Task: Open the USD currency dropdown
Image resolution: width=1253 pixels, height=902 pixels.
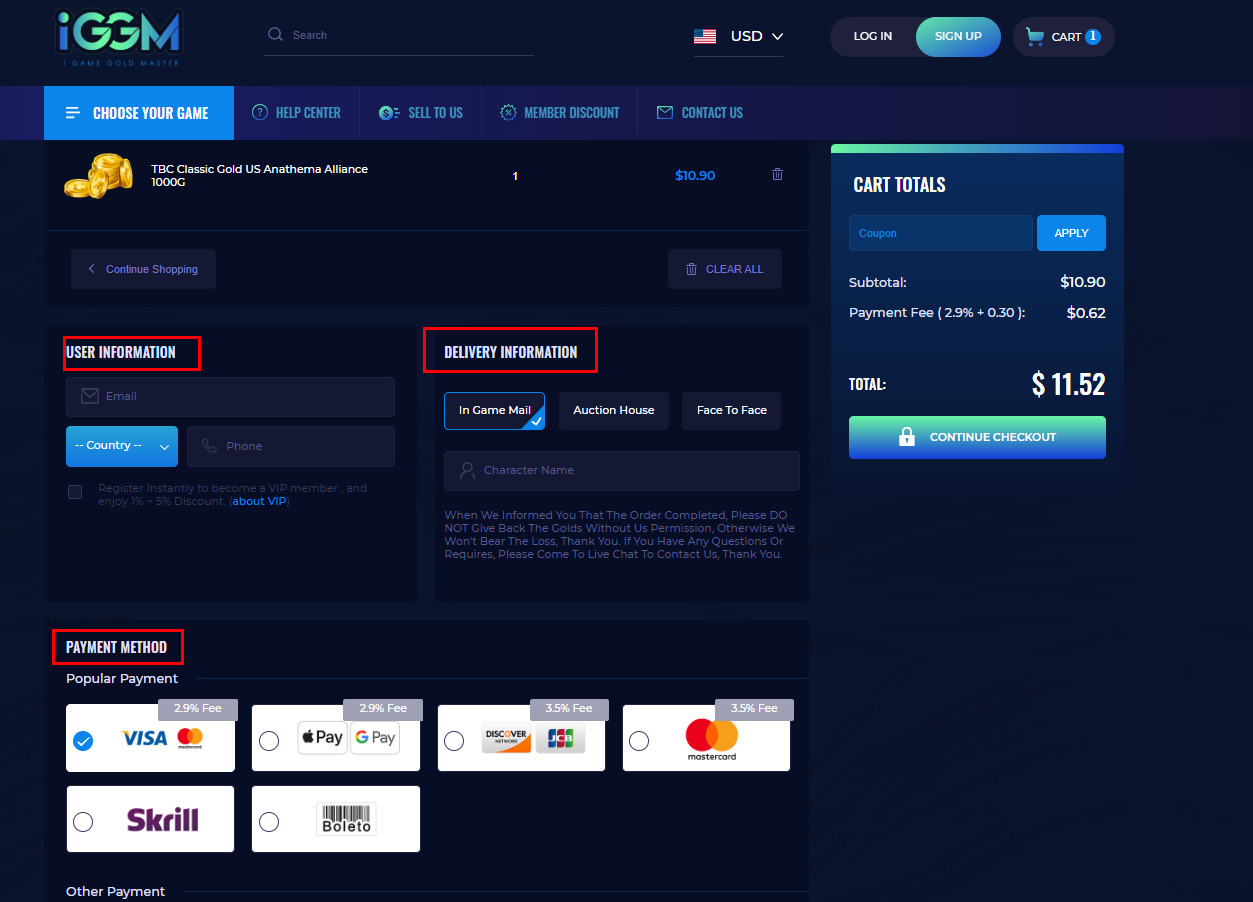Action: coord(739,36)
